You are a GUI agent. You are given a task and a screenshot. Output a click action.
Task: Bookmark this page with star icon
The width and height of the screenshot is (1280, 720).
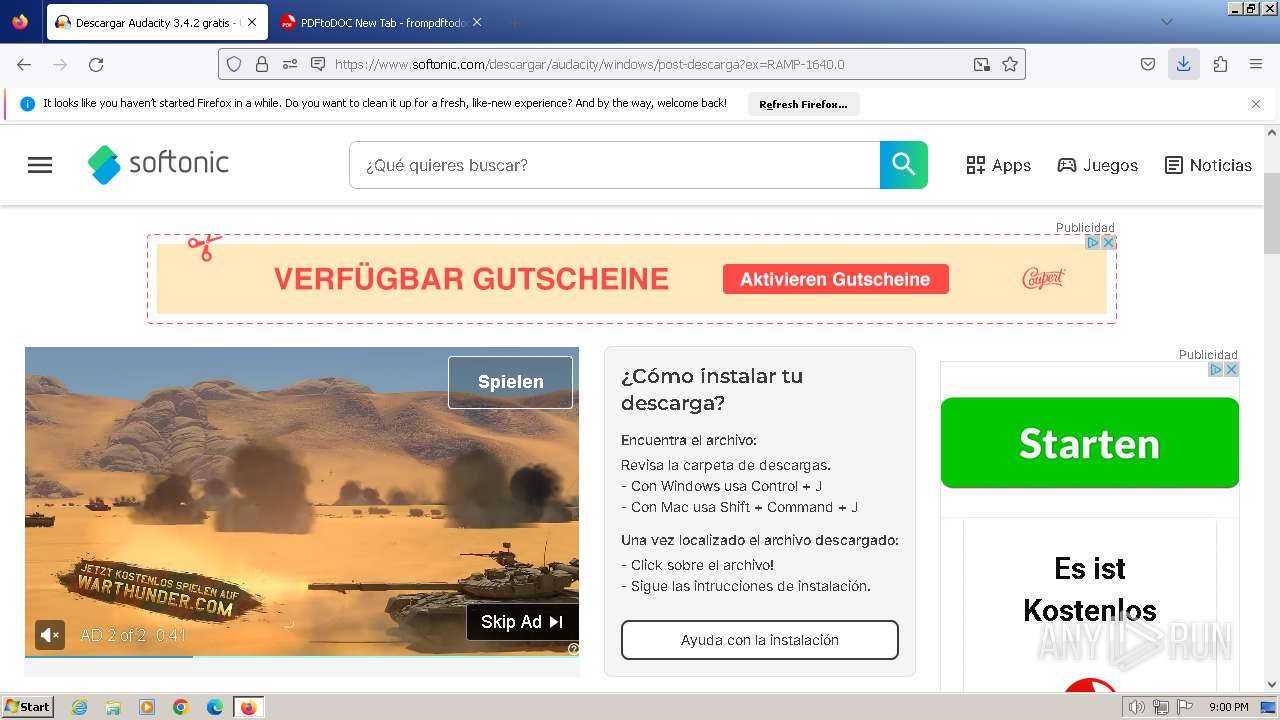(1010, 64)
